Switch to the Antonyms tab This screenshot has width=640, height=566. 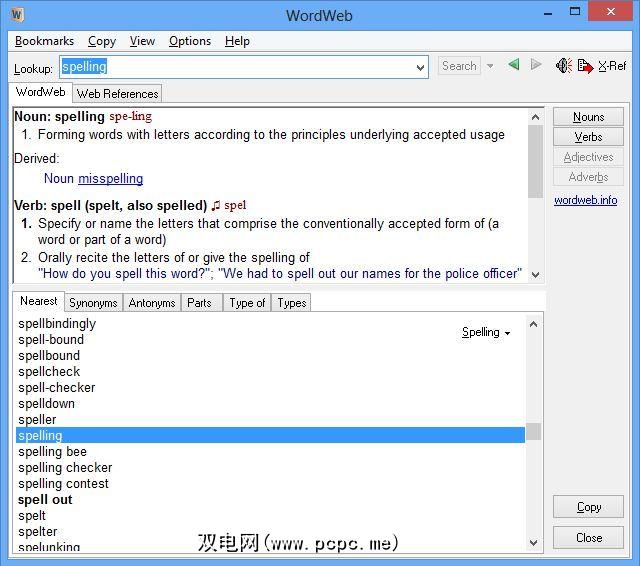152,303
